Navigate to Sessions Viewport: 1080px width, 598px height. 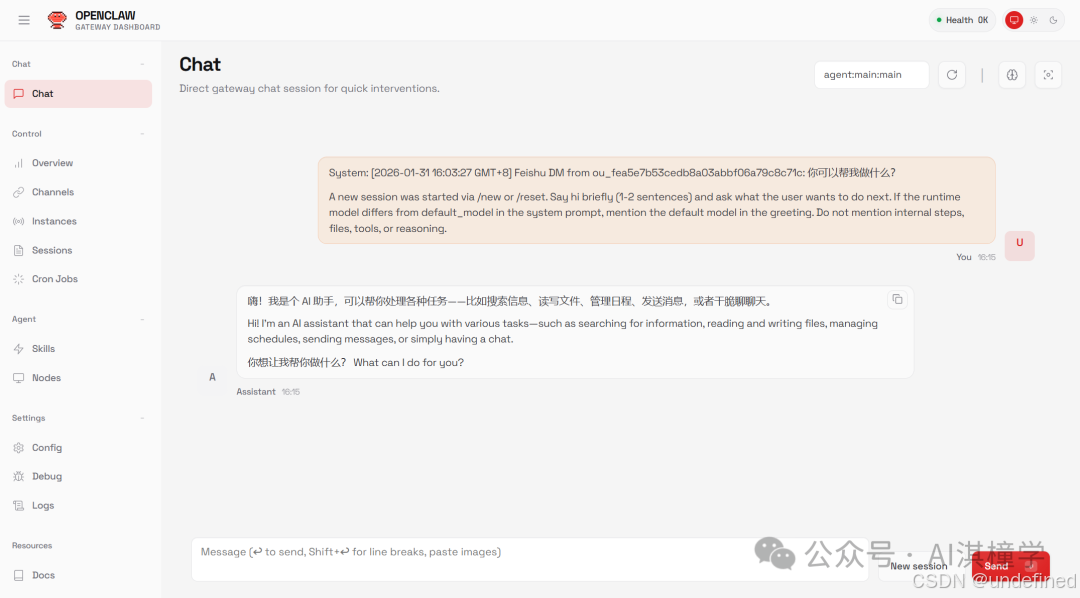79,250
